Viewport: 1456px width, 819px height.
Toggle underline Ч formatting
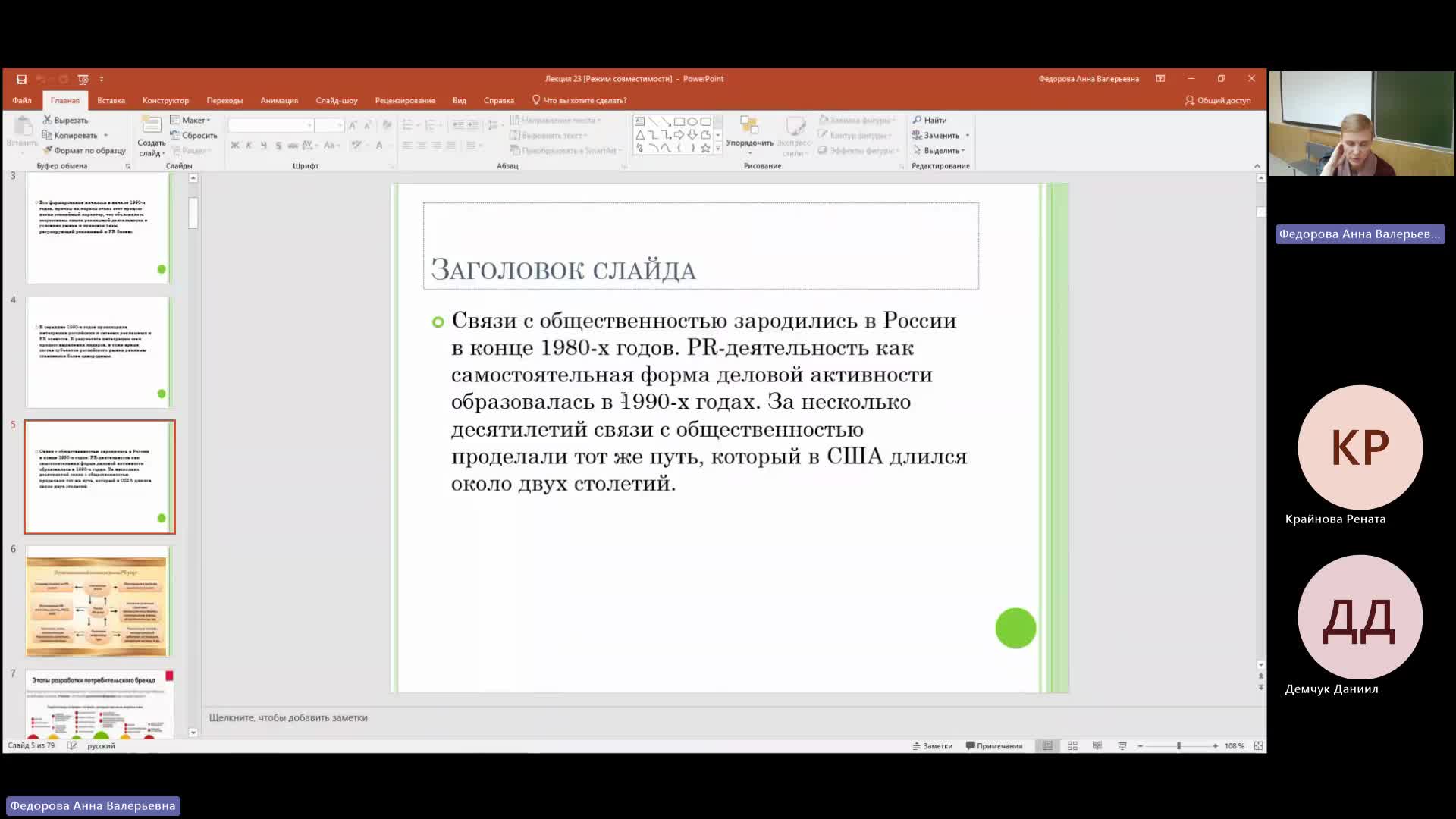(x=263, y=145)
